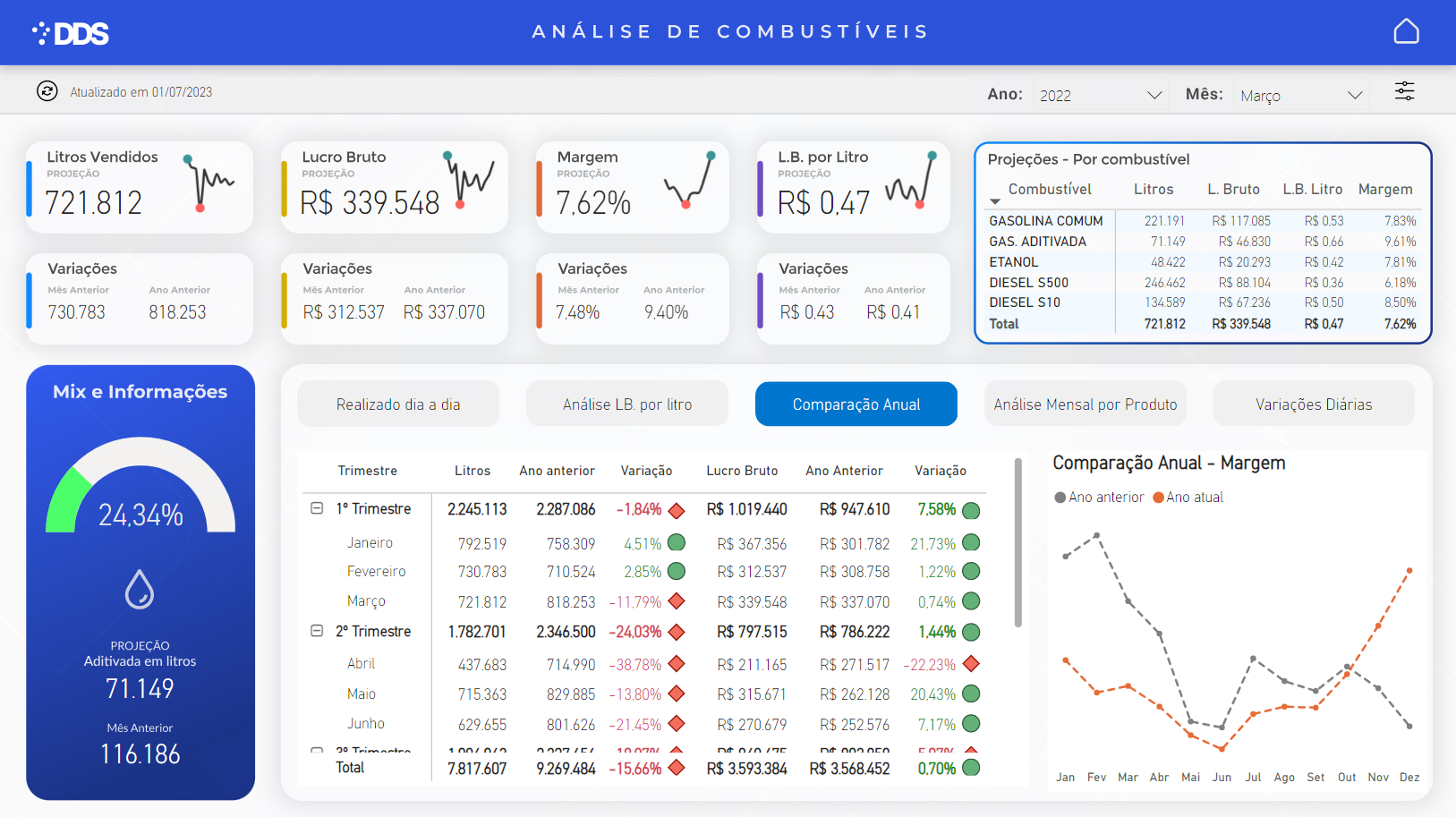1456x817 pixels.
Task: Click the 7,62% Margem projection value
Action: (593, 203)
